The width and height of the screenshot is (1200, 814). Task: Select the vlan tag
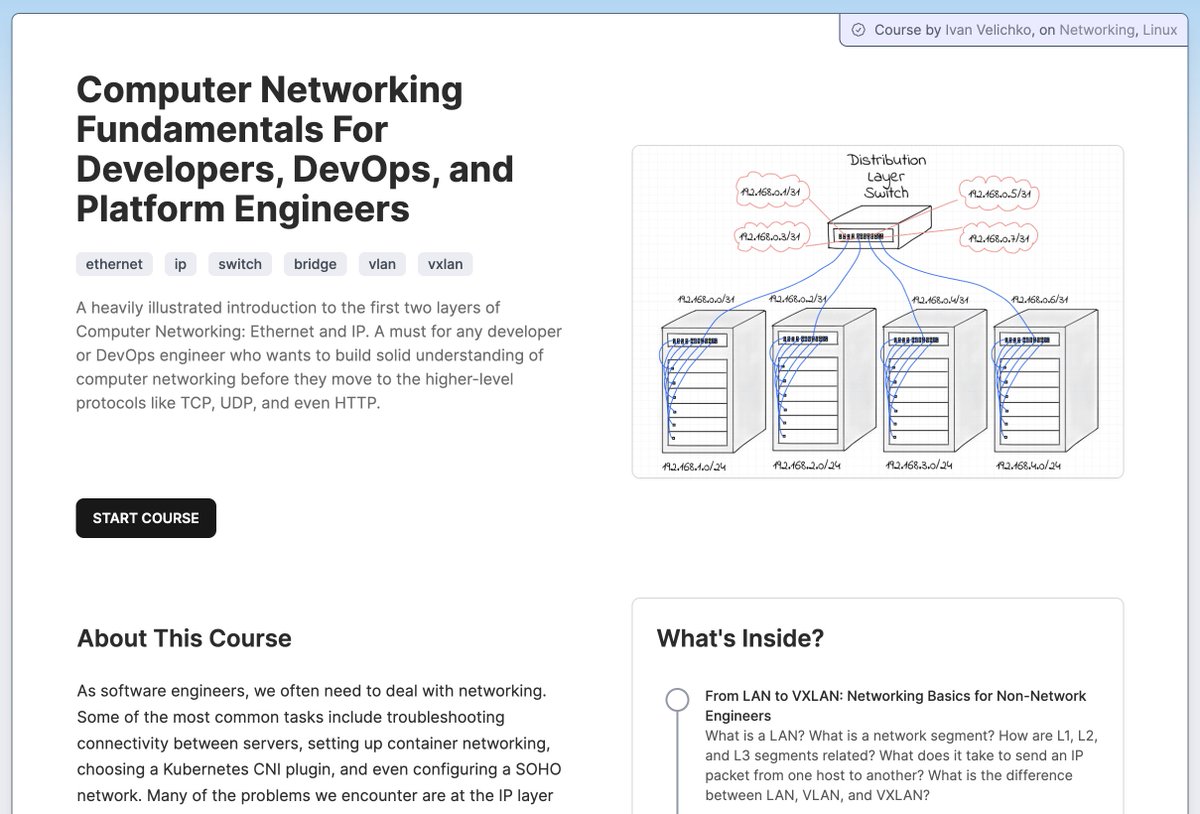point(382,264)
